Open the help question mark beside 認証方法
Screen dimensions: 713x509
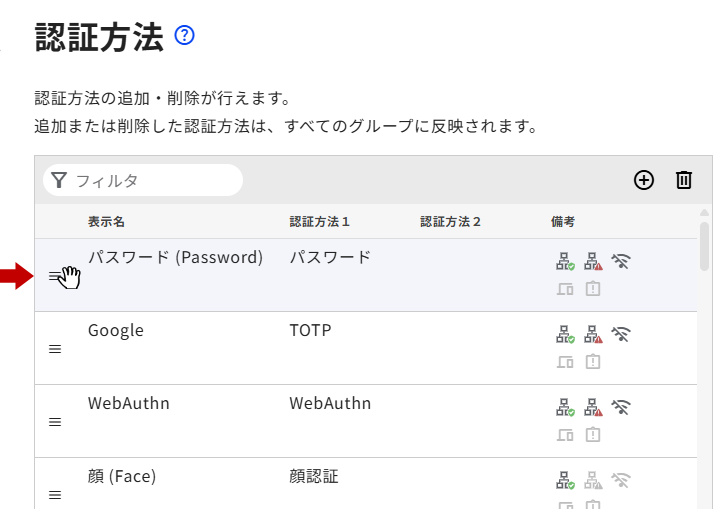pos(184,36)
